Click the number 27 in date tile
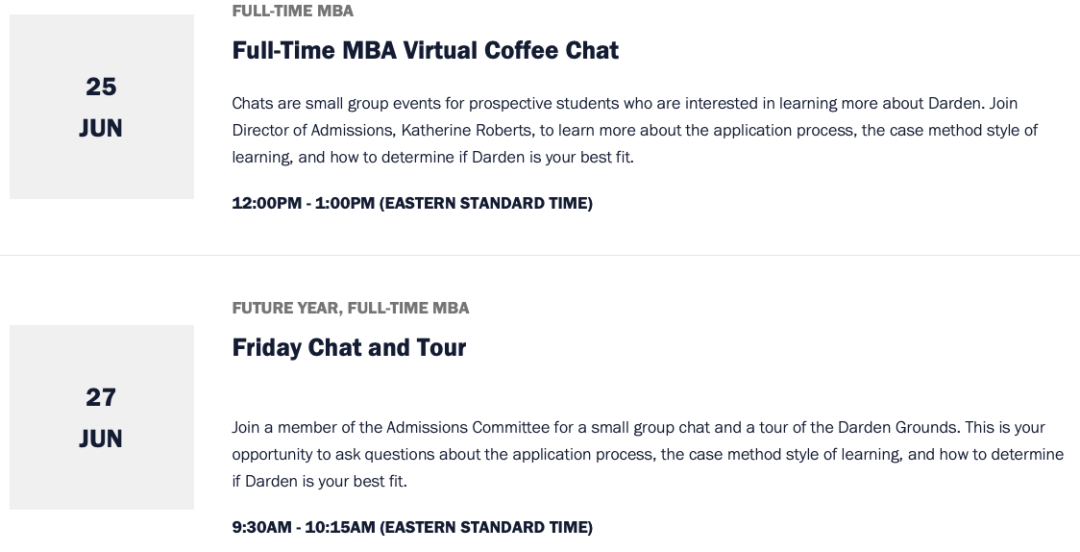The width and height of the screenshot is (1080, 552). (101, 398)
